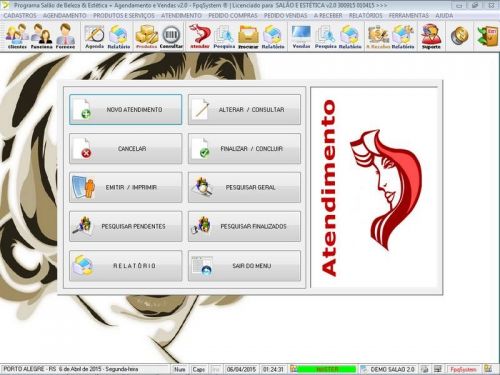Viewport: 500px width, 375px height.
Task: Click the red Atender toolbar icon
Action: tap(200, 37)
